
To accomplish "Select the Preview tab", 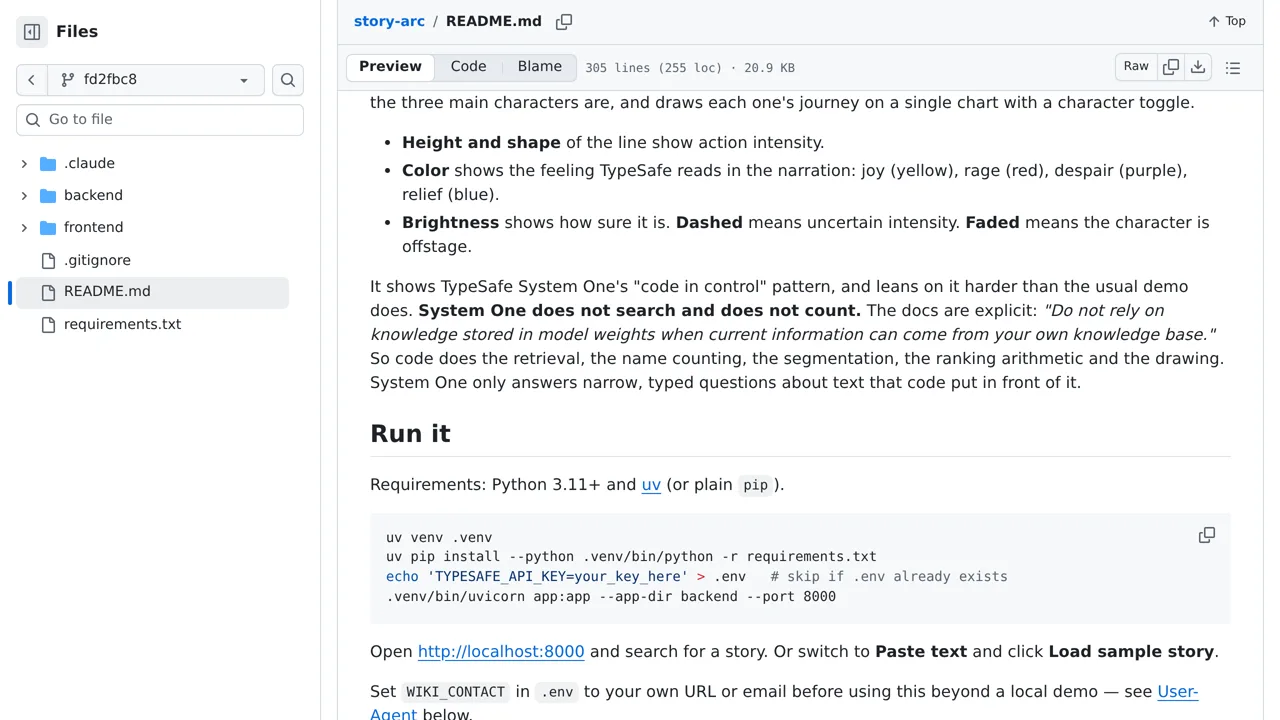I will (x=390, y=67).
